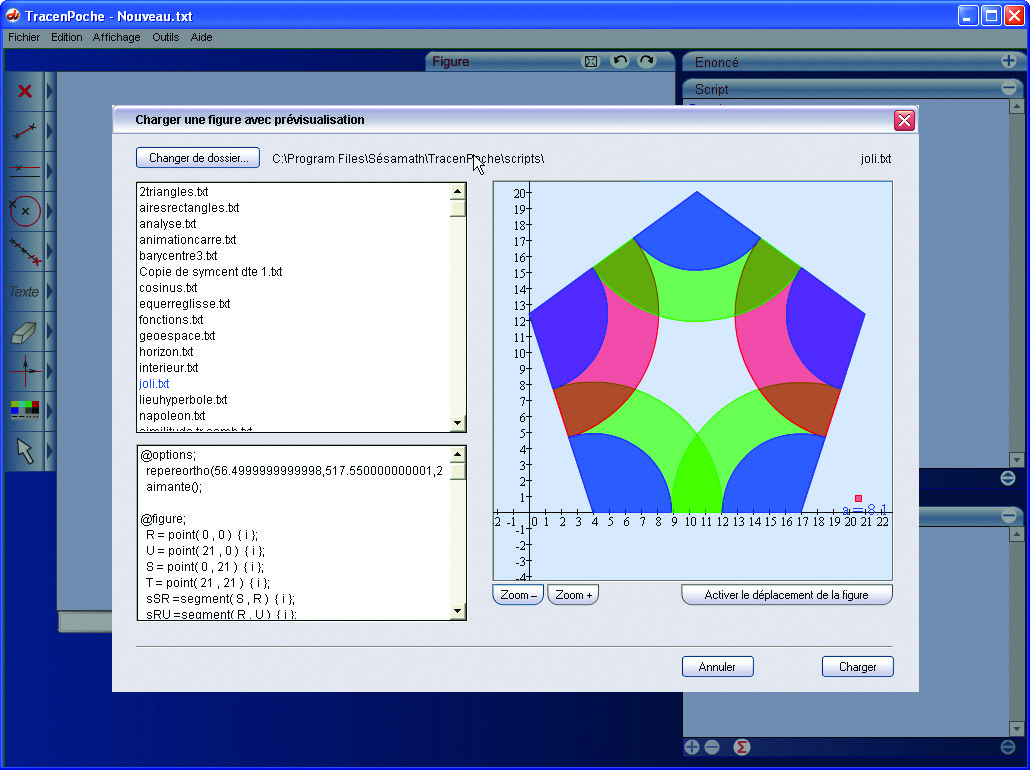This screenshot has width=1030, height=770.
Task: Expand the Enoncé panel with plus
Action: click(1008, 61)
